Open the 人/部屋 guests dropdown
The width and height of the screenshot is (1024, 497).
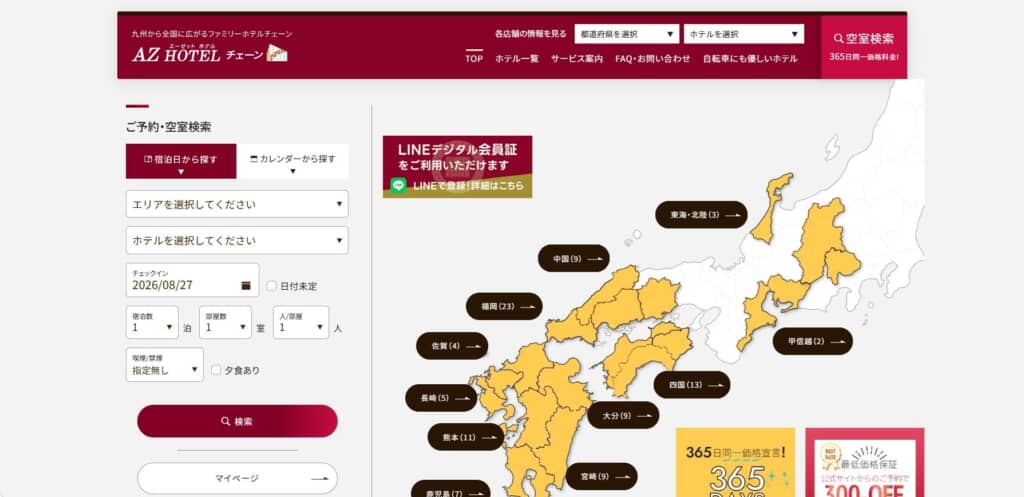click(x=301, y=323)
